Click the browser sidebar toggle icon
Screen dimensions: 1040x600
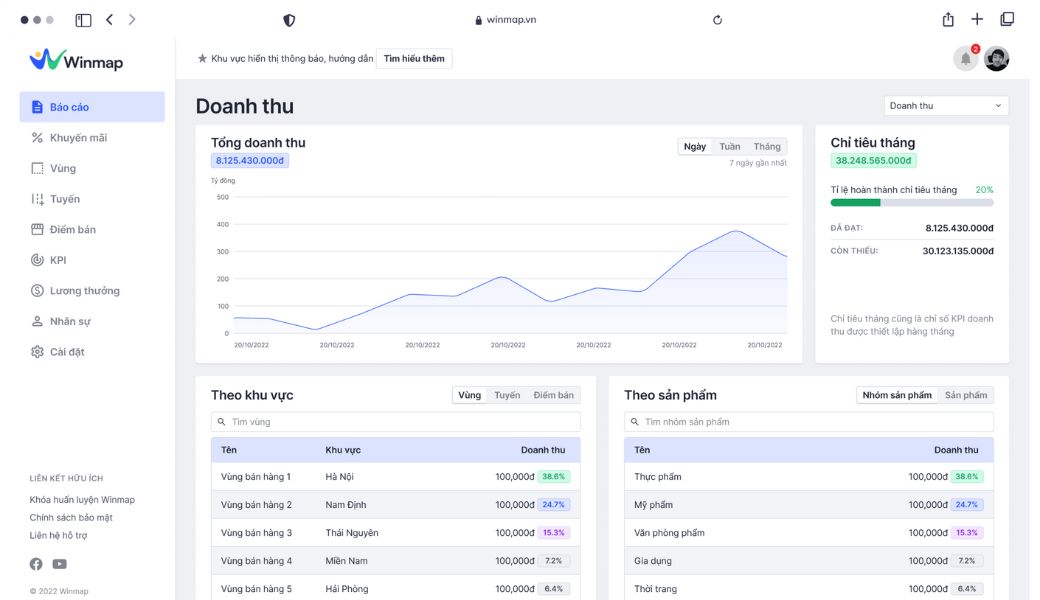coord(83,20)
